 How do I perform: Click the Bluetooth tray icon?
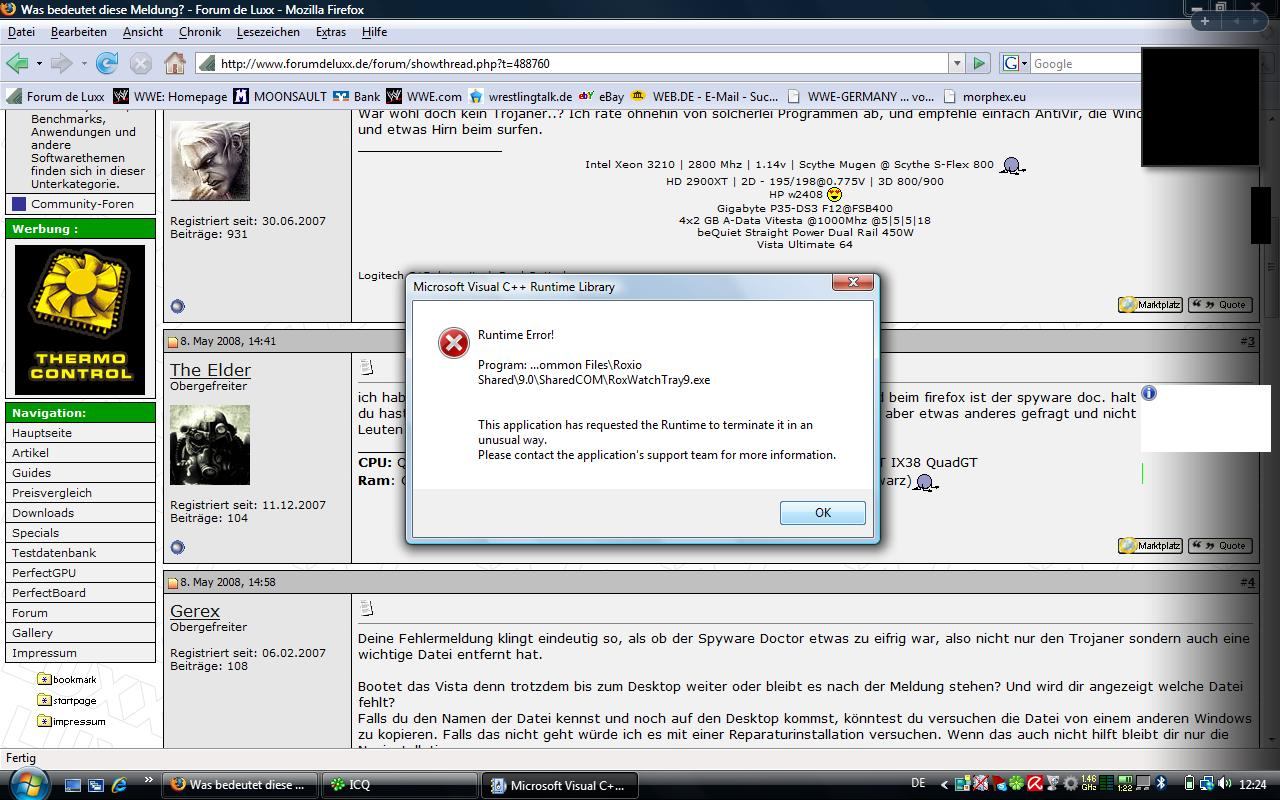[x=1161, y=784]
